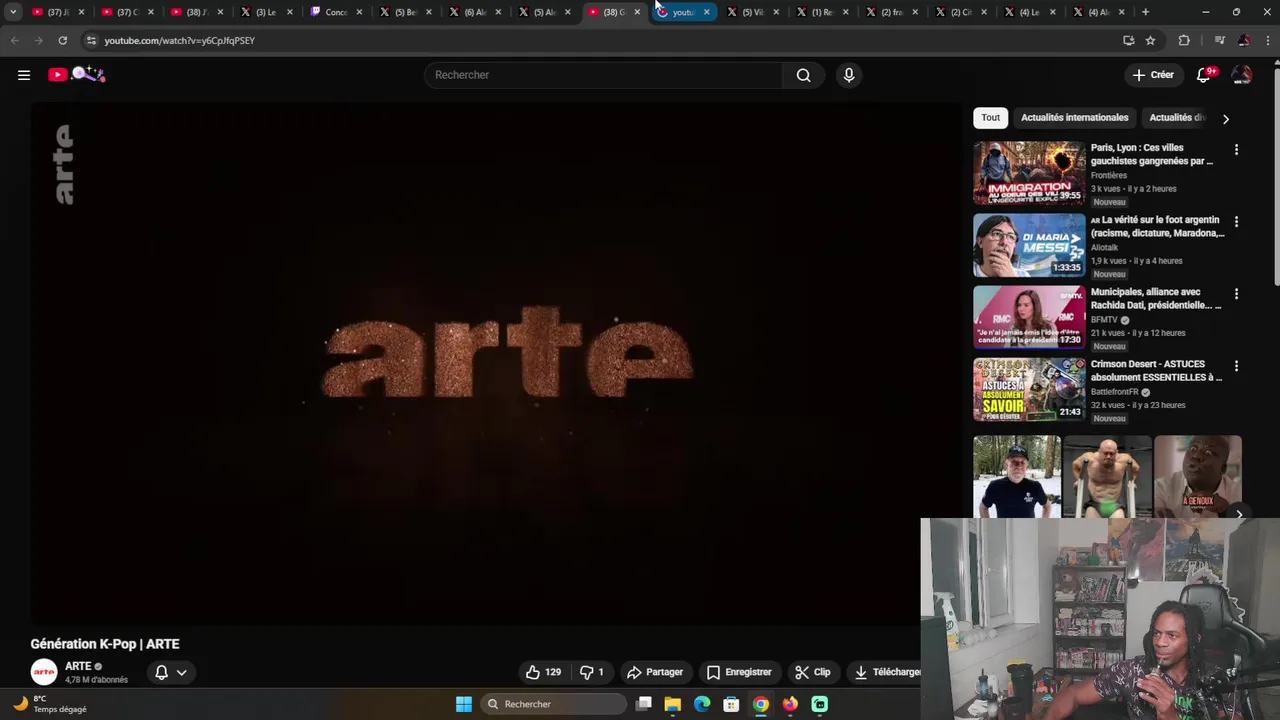The height and width of the screenshot is (720, 1280).
Task: Open the YouTube hamburger guide menu
Action: point(24,75)
